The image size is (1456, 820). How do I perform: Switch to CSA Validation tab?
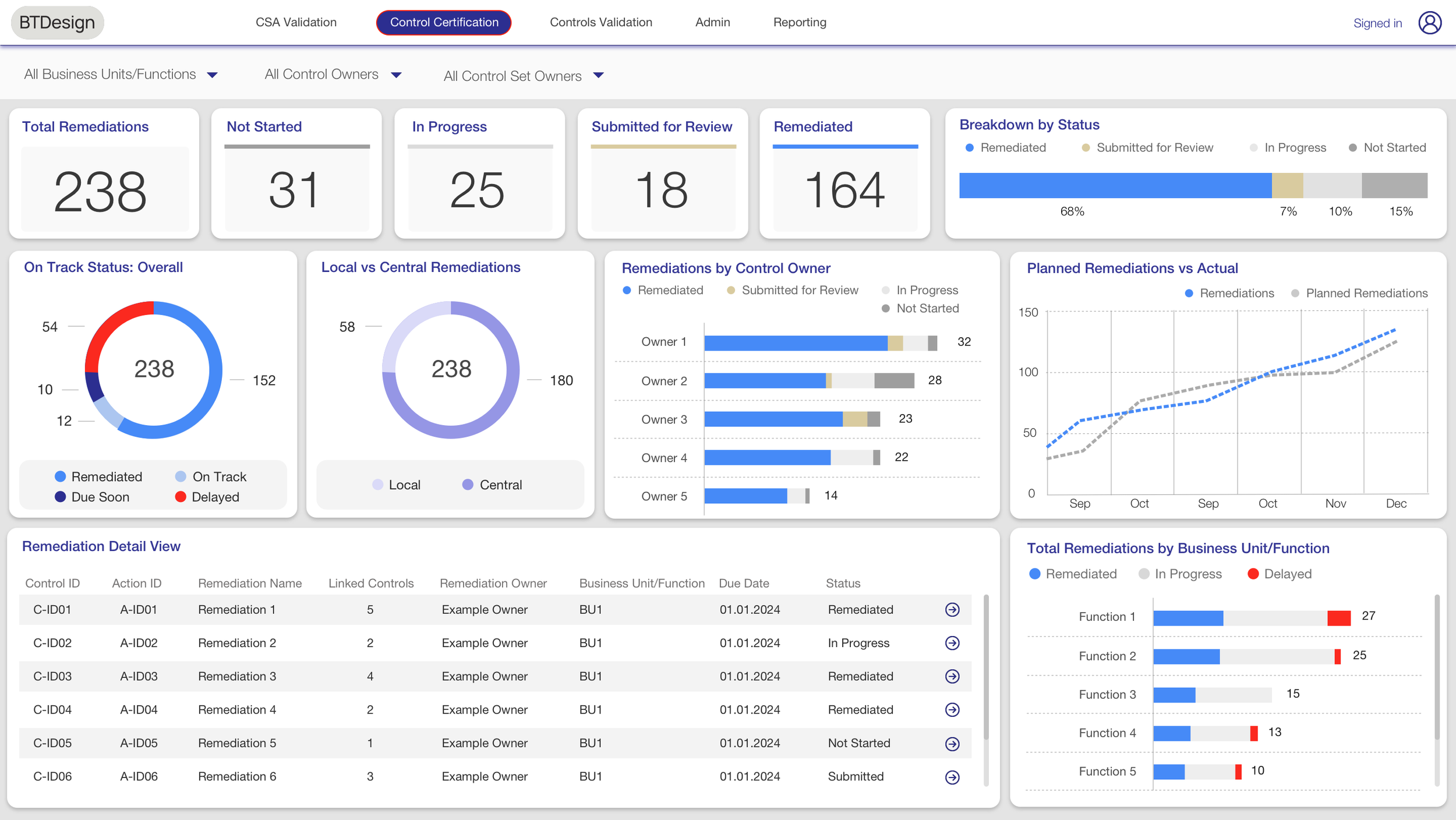[296, 22]
